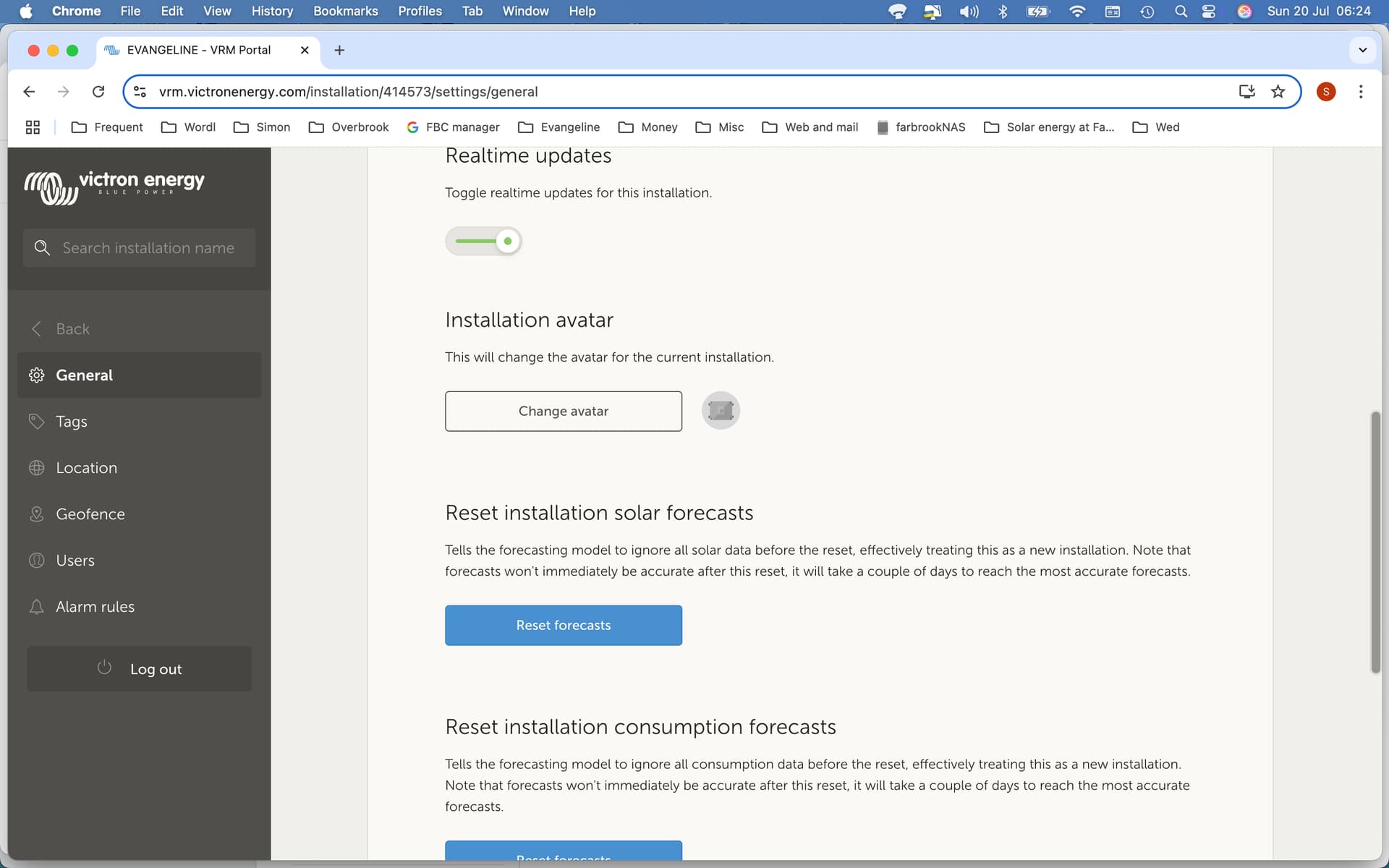Click the page vertical scrollbar
Image resolution: width=1389 pixels, height=868 pixels.
coord(1375,542)
